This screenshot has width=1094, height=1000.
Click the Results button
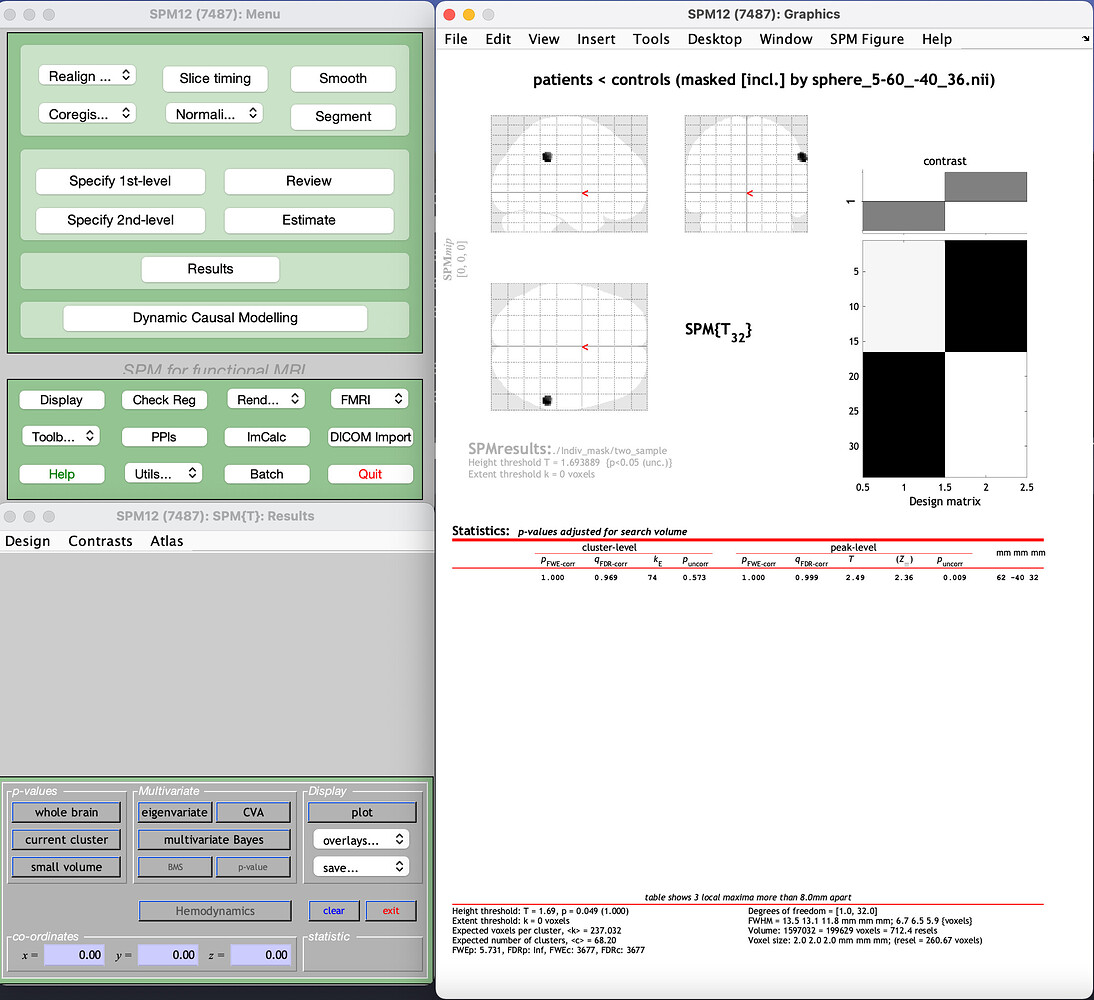click(210, 269)
